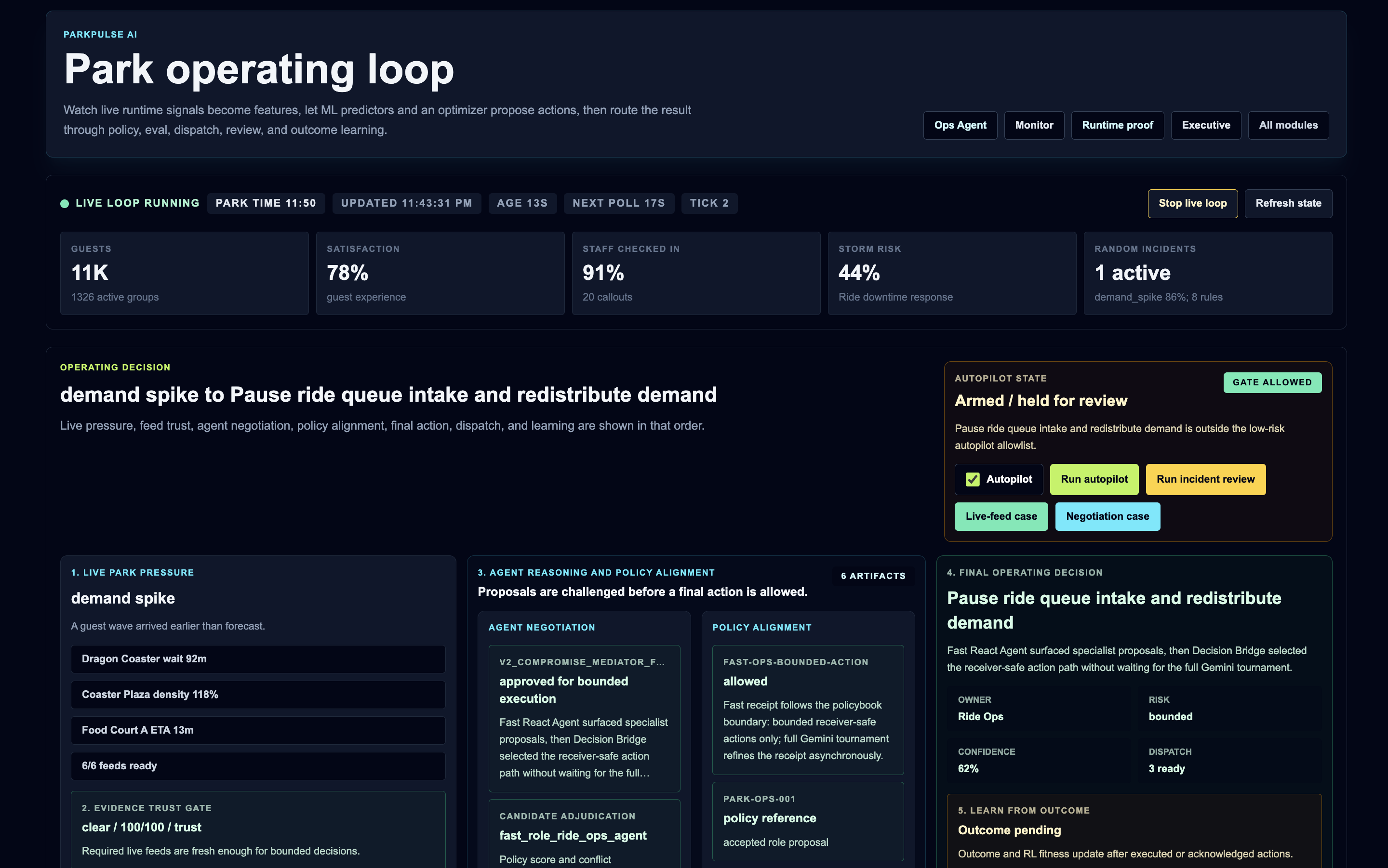1388x868 pixels.
Task: Open the Satisfaction 78% stat card
Action: [440, 273]
